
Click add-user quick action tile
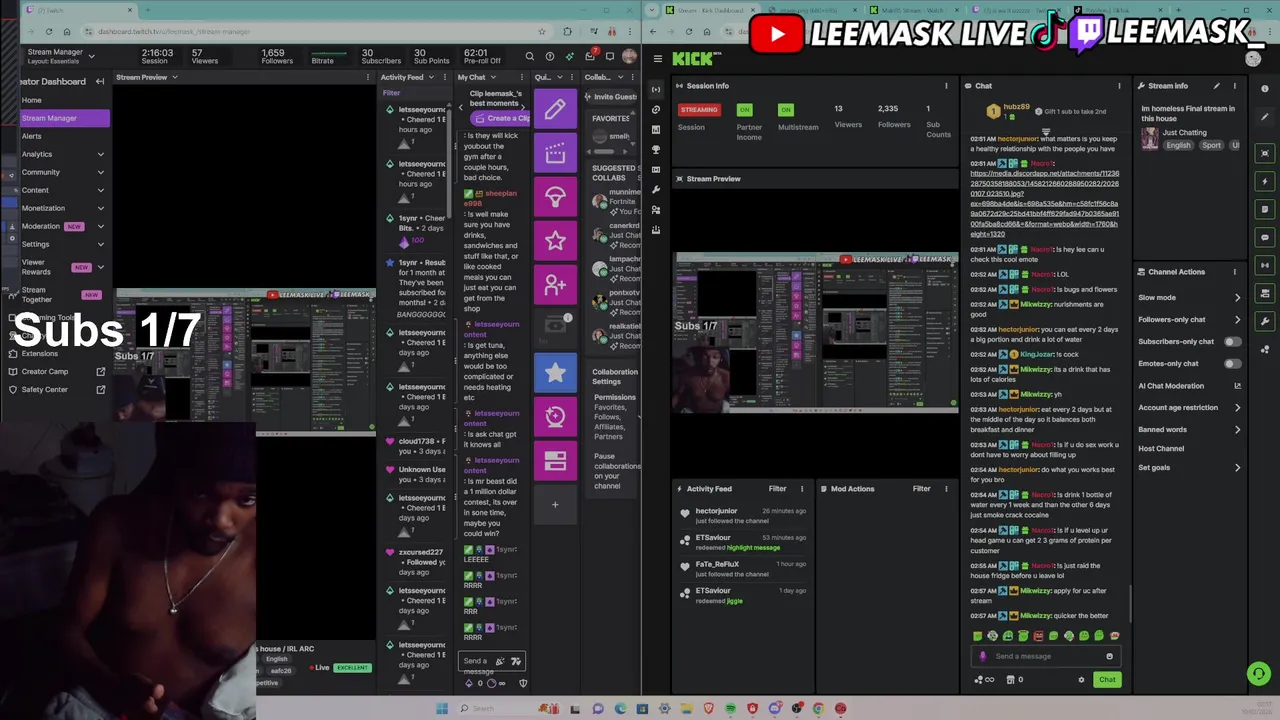[x=555, y=284]
